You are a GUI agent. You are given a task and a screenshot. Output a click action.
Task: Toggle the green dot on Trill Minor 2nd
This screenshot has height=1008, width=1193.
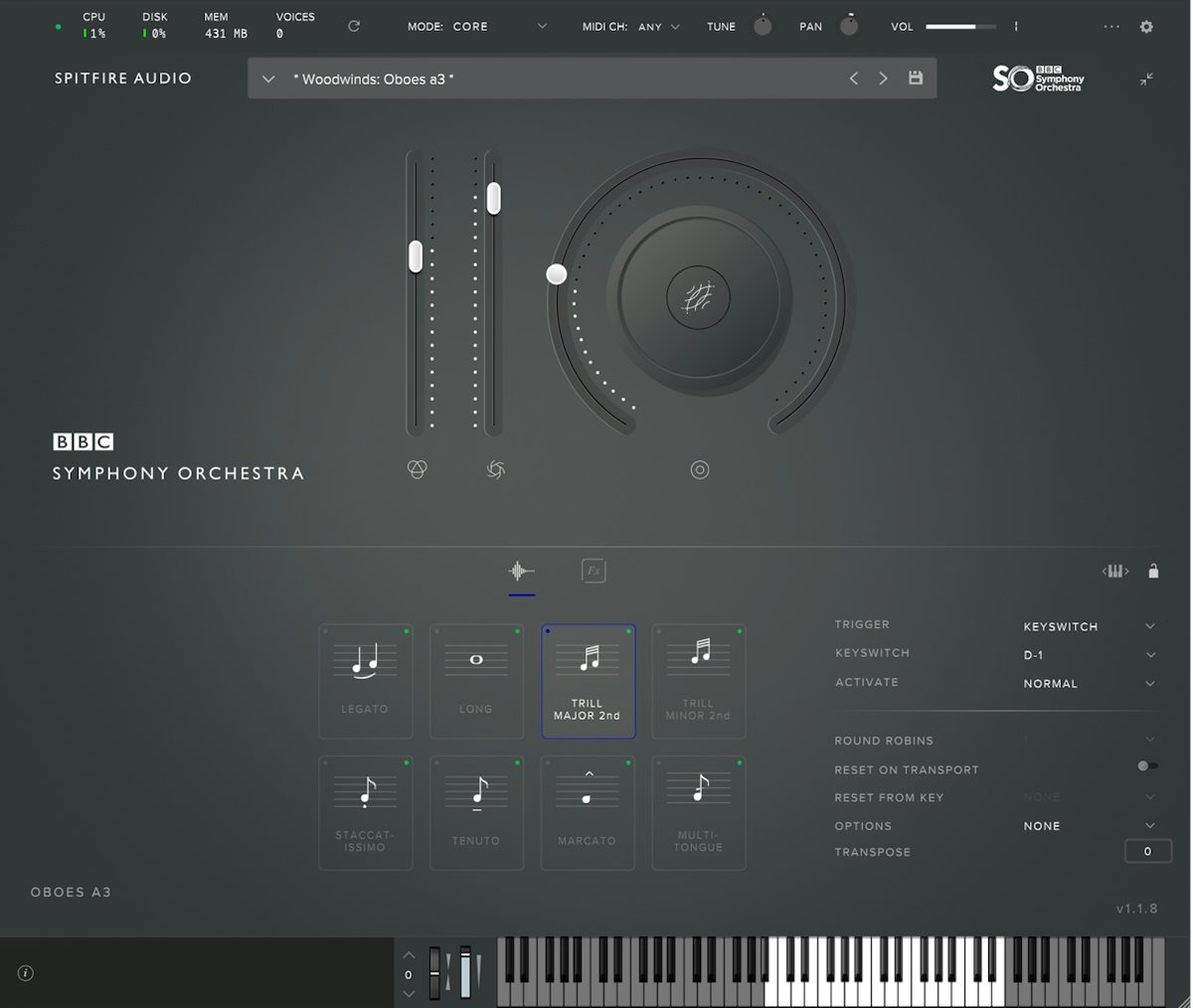tap(739, 631)
